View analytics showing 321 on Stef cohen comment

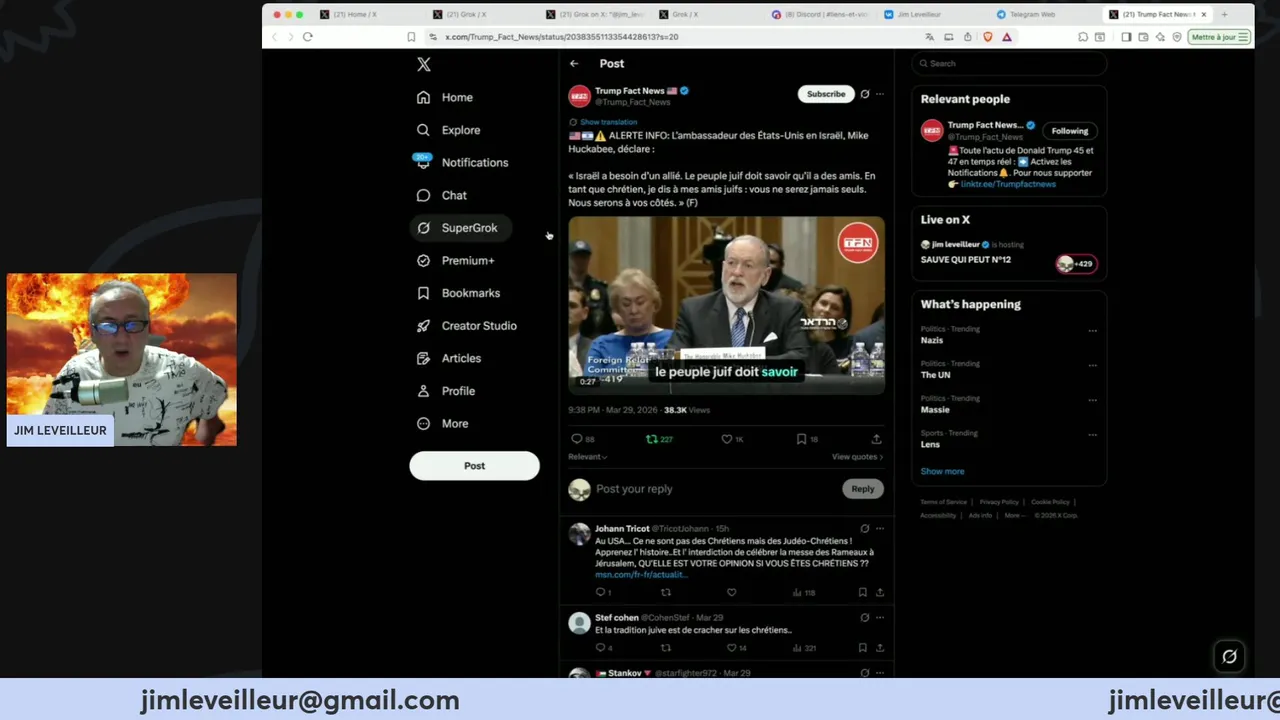coord(805,648)
